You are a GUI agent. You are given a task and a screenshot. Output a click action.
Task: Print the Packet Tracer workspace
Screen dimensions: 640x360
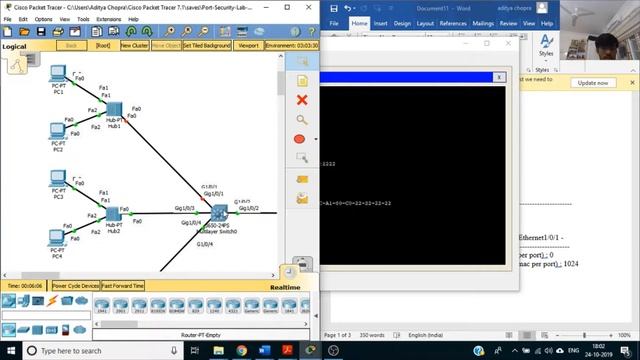tap(58, 31)
